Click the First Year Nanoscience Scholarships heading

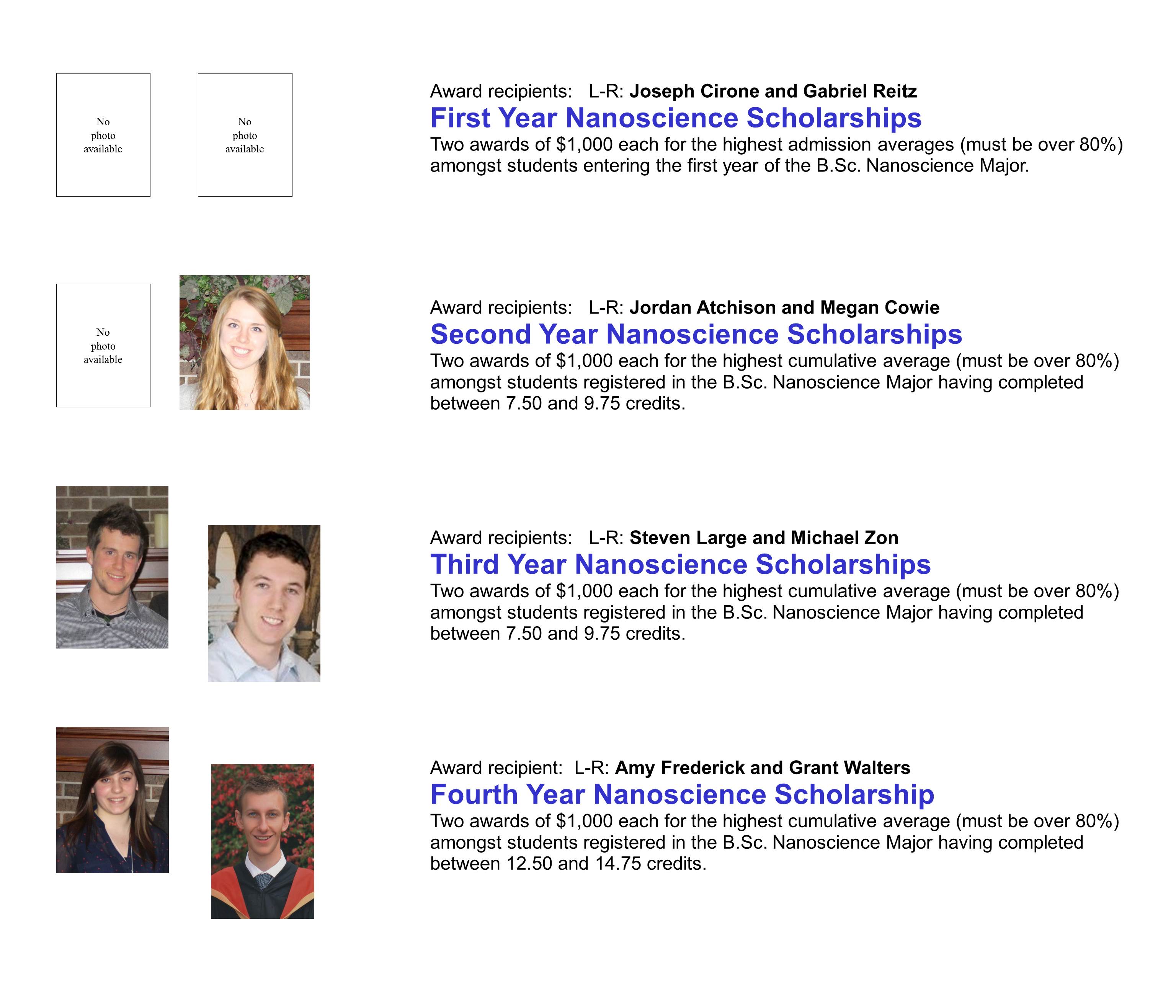tap(675, 118)
